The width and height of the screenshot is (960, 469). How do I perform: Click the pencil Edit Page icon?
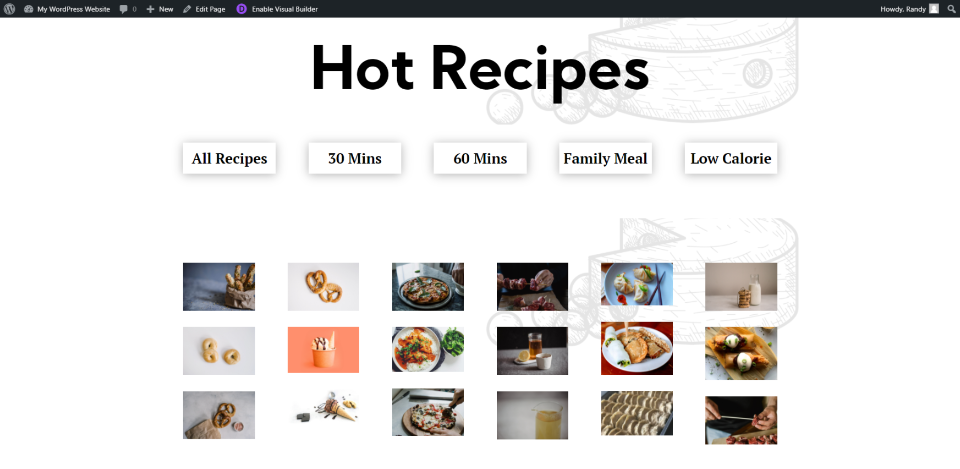tap(187, 9)
